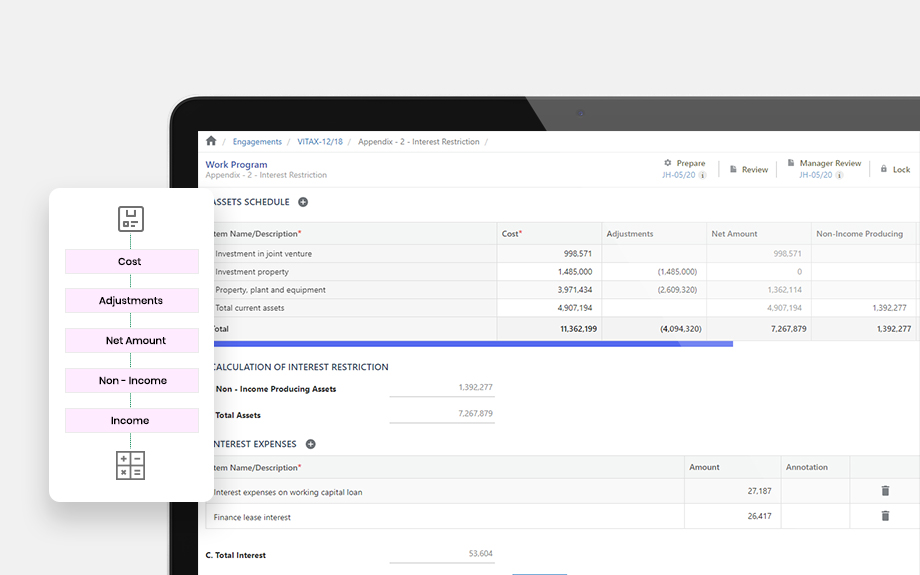Screen dimensions: 920x575
Task: Click total cost value 11,362,199
Action: click(x=579, y=329)
